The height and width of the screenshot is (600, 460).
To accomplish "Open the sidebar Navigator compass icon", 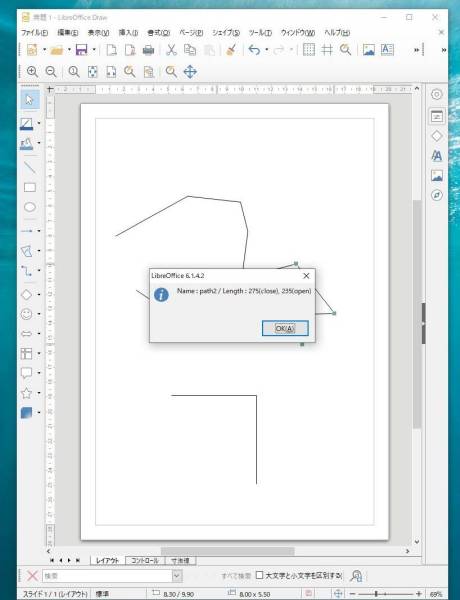I will tap(437, 196).
